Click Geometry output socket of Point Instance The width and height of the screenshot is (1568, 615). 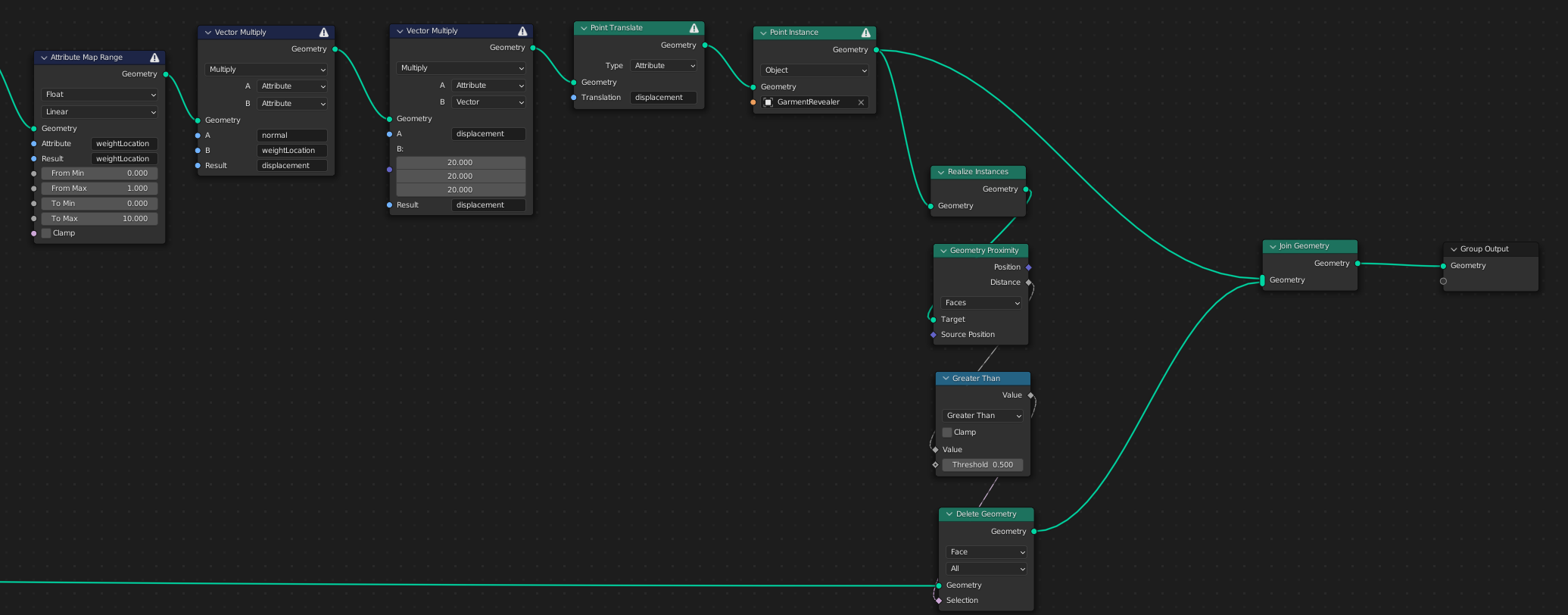877,50
